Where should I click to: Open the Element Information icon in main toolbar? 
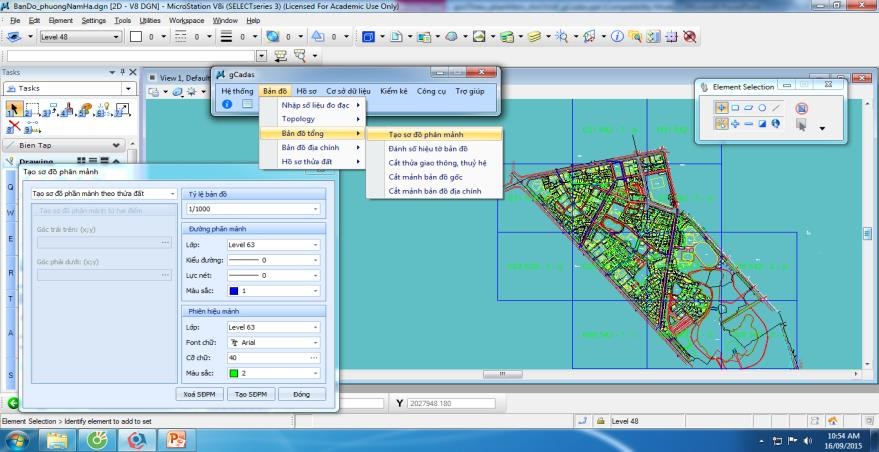pos(618,37)
